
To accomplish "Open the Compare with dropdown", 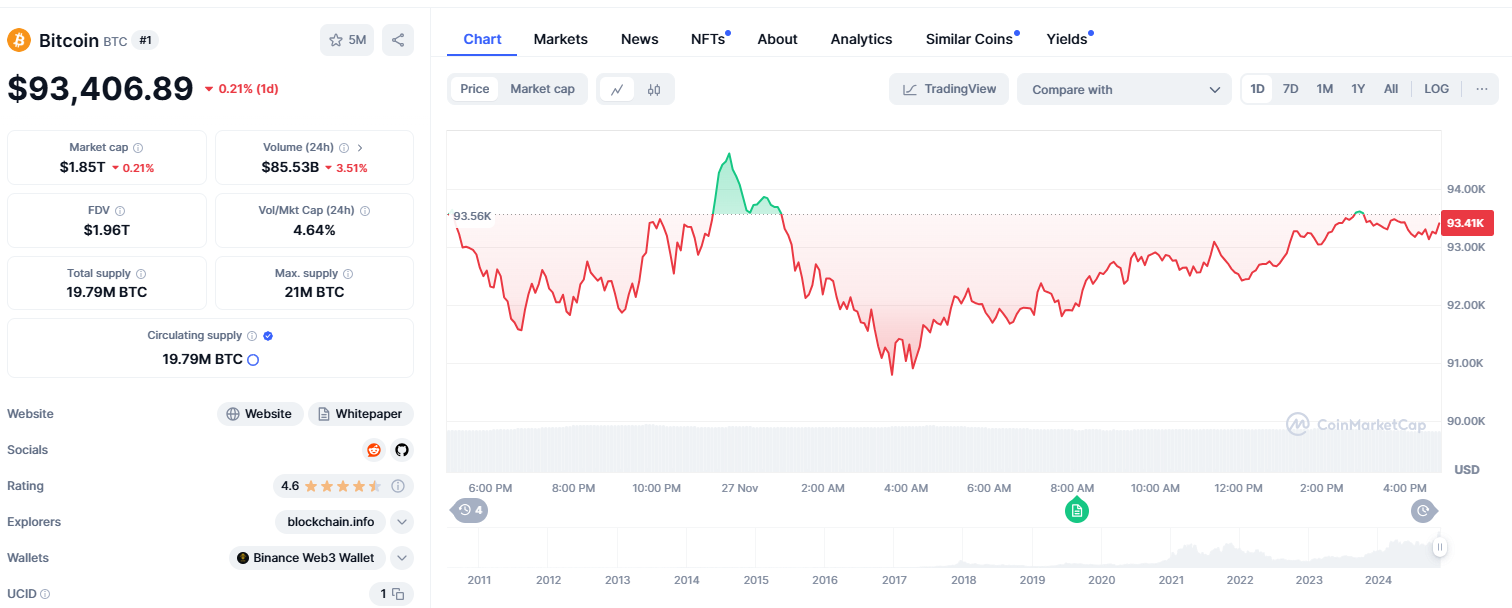I will pos(1124,89).
